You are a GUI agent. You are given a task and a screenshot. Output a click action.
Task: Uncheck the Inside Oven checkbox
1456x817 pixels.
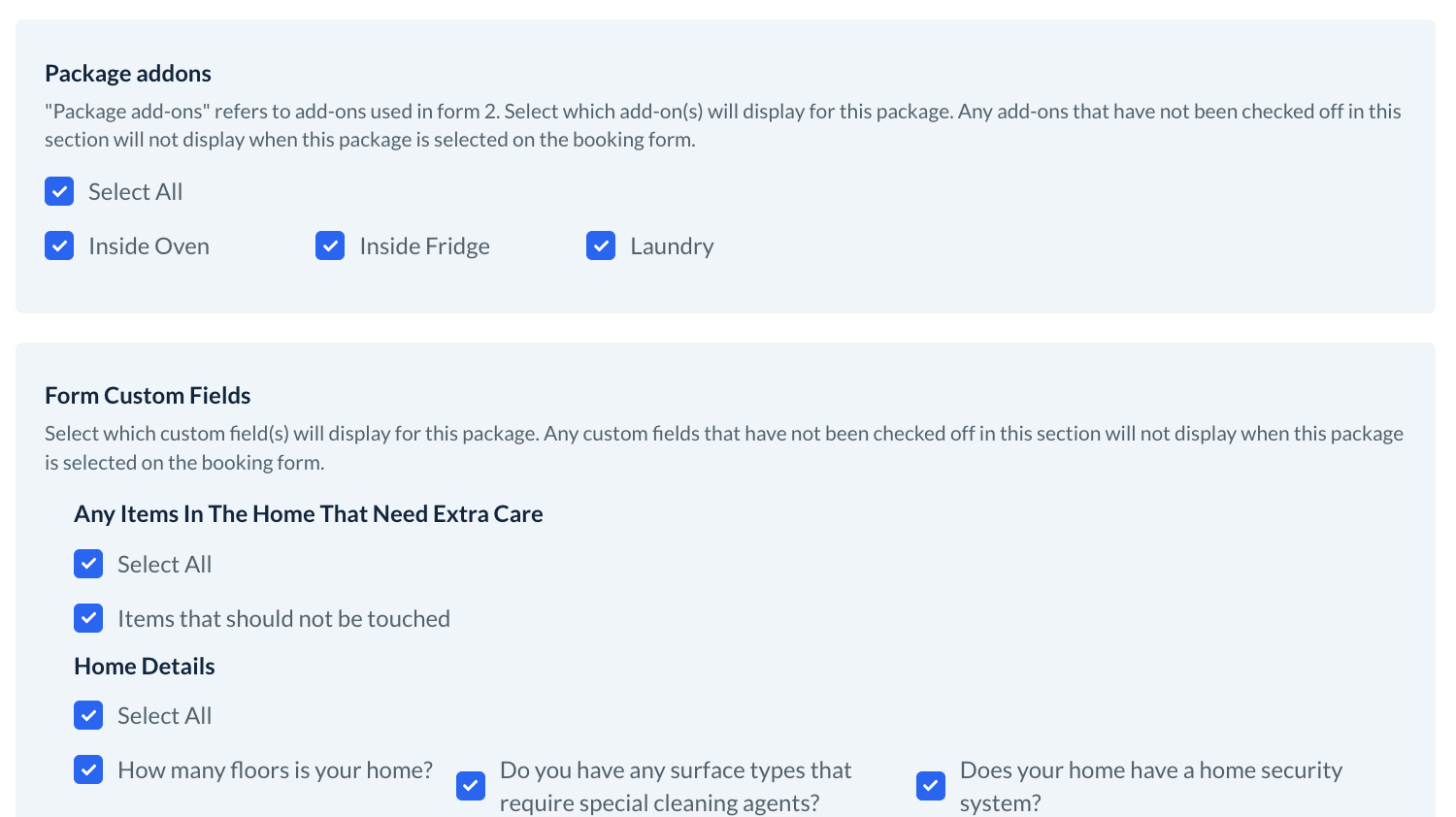[59, 245]
